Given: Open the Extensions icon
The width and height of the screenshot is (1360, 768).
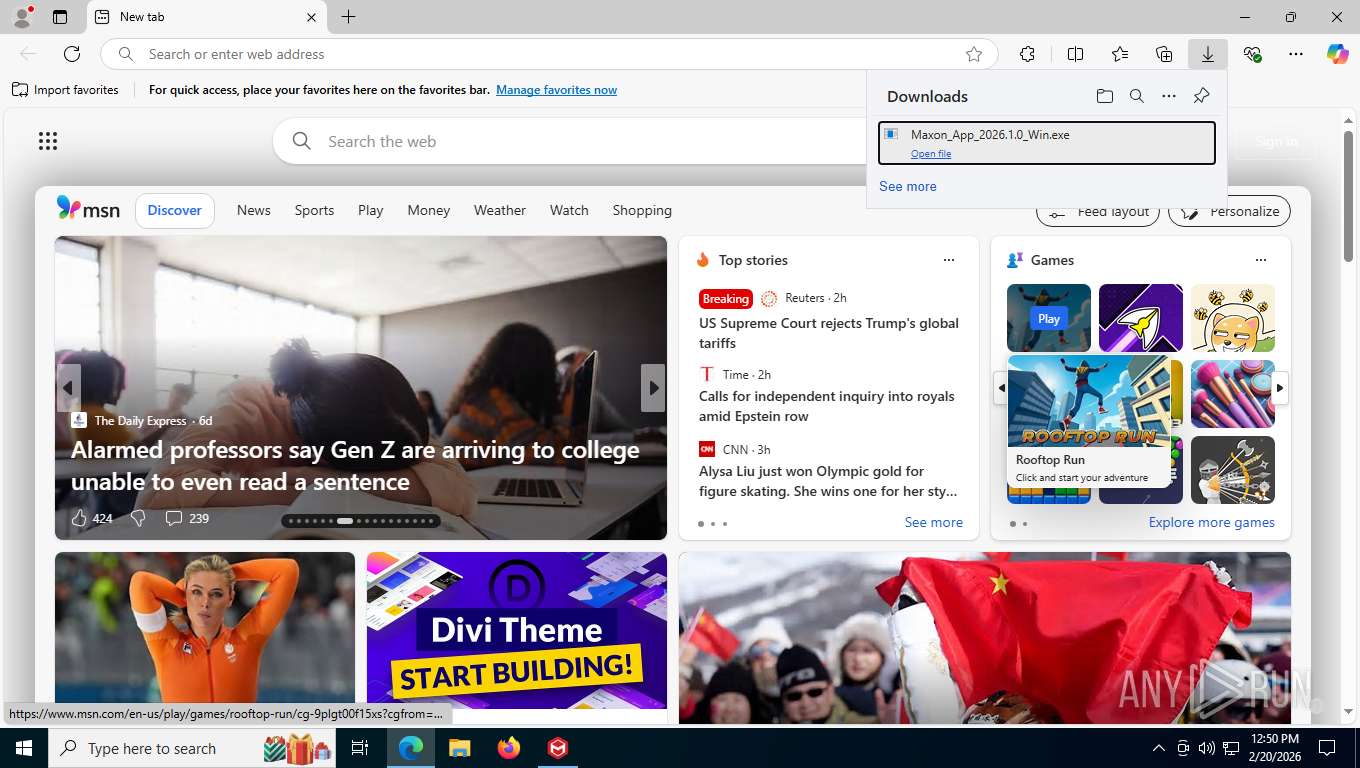Looking at the screenshot, I should pos(1027,54).
